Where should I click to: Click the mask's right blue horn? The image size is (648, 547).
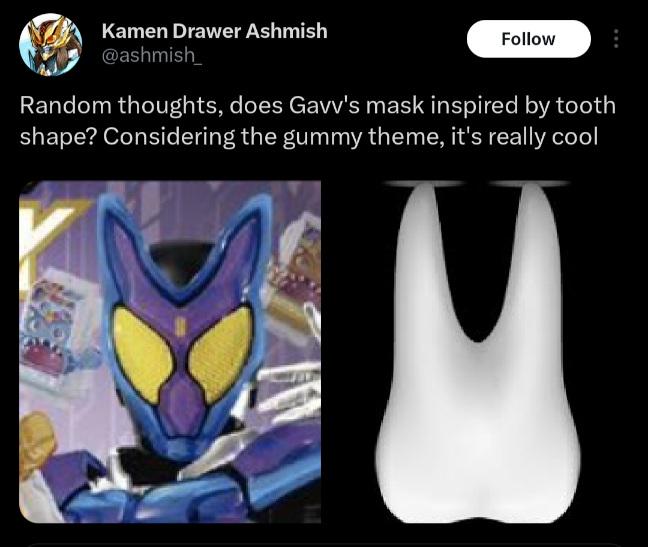tap(240, 244)
